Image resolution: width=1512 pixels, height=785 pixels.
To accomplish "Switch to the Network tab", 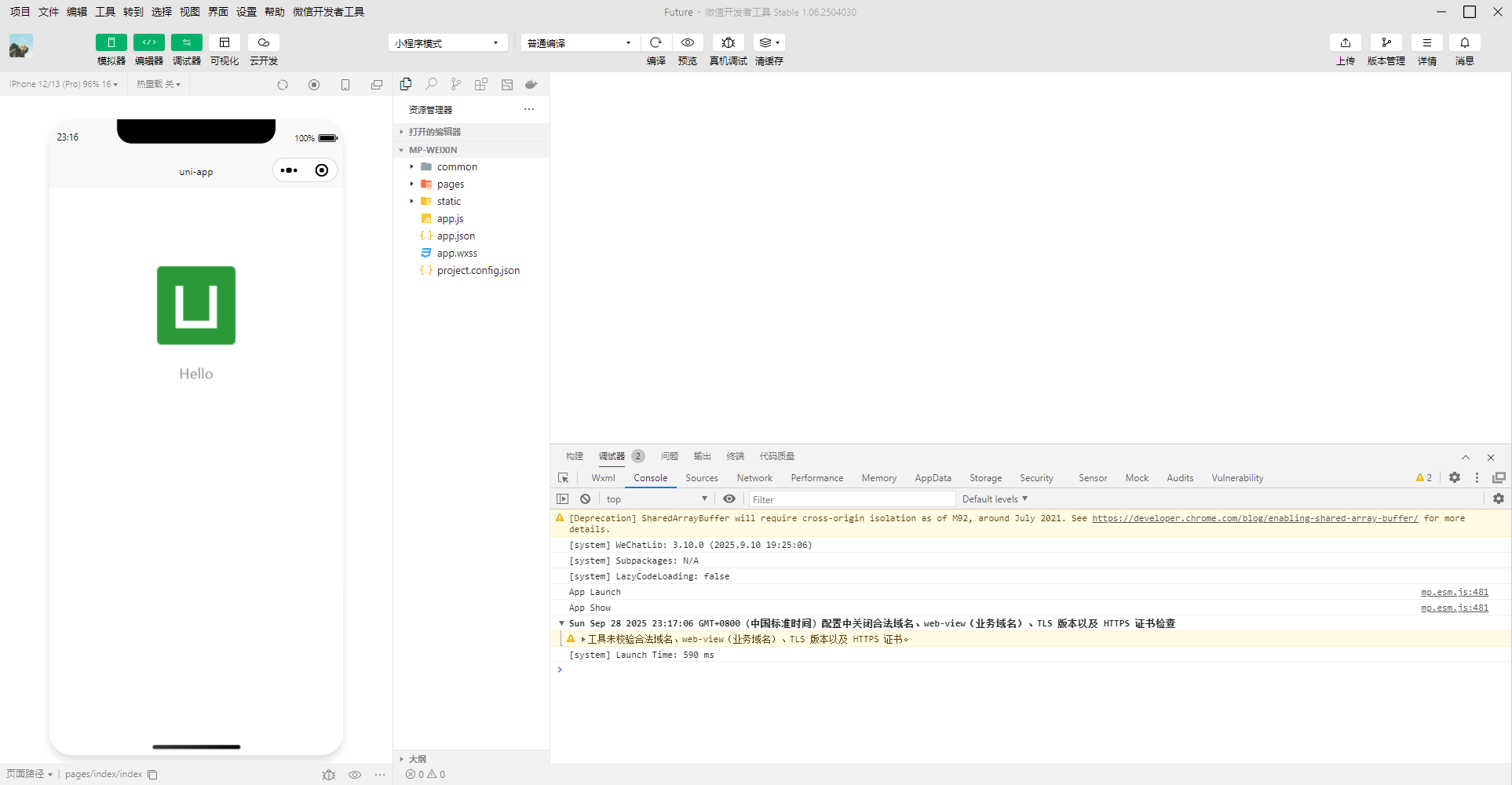I will [x=754, y=478].
